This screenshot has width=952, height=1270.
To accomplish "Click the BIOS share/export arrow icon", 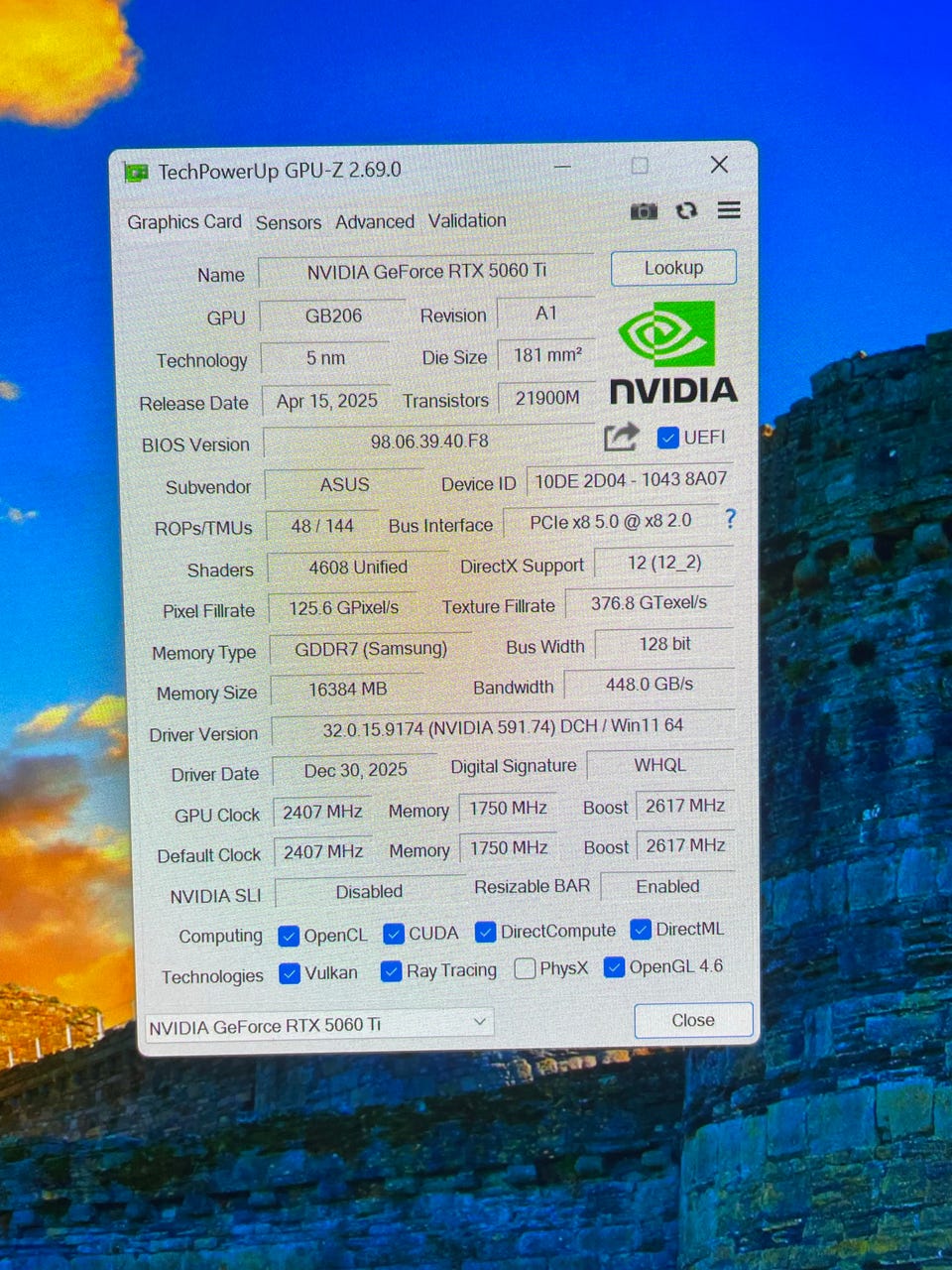I will 621,437.
